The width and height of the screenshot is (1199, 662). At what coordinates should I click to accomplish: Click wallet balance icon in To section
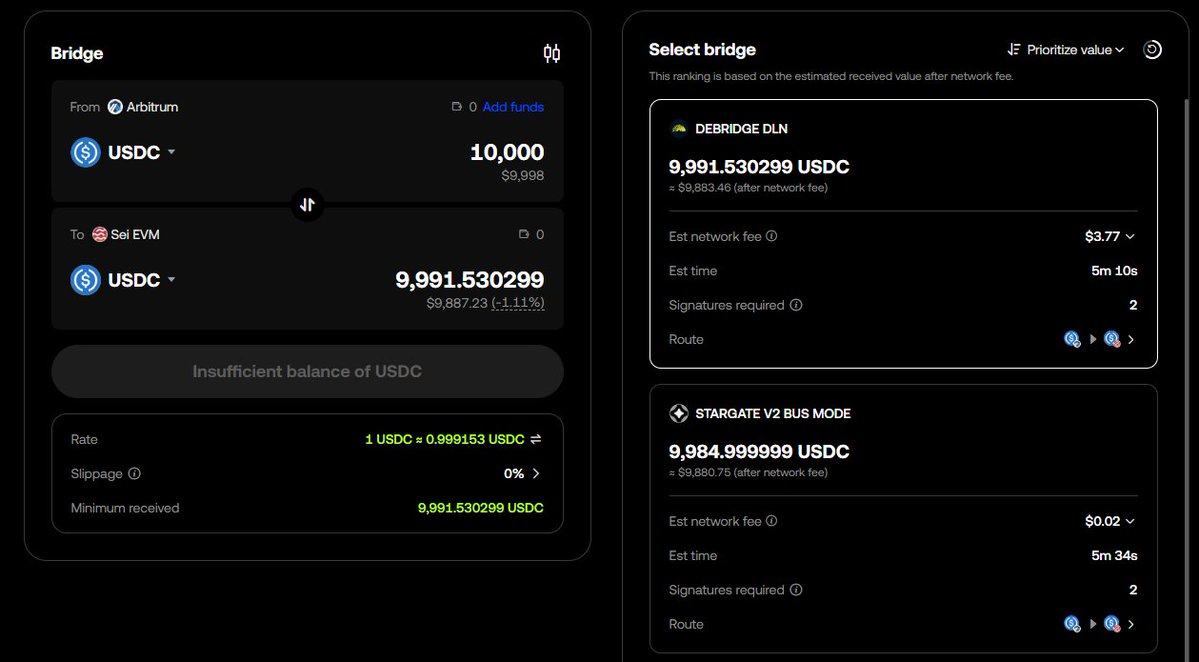tap(524, 235)
